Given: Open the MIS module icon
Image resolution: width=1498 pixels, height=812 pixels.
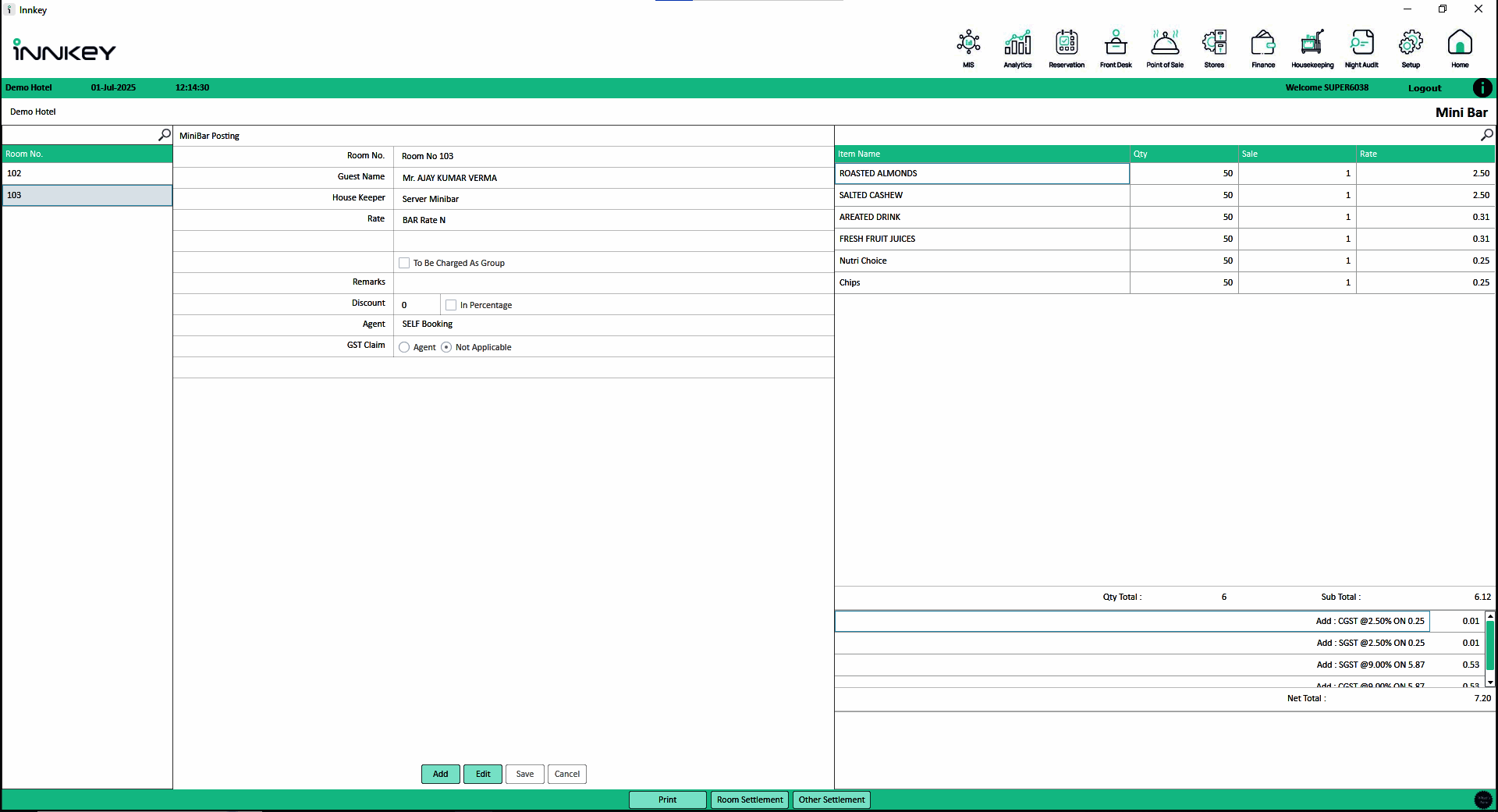Looking at the screenshot, I should tap(968, 49).
